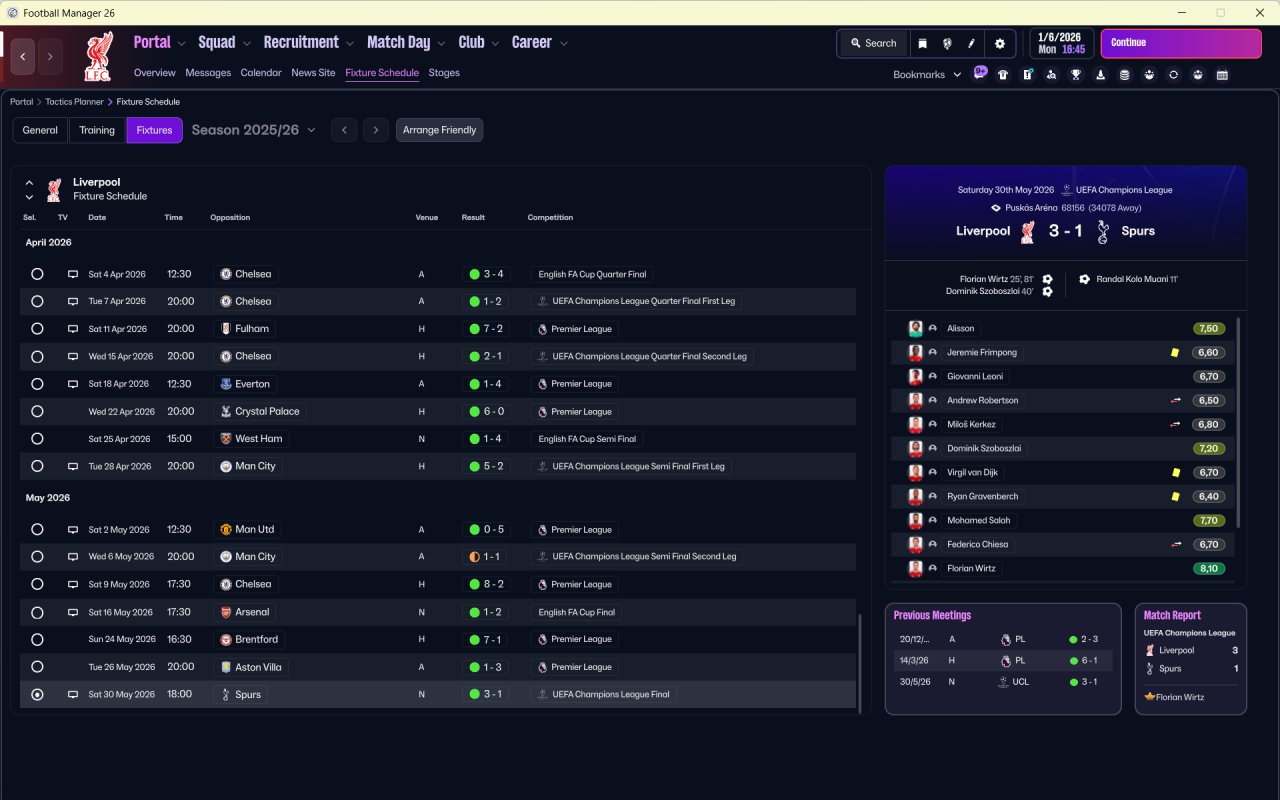Open the Recruitment menu dropdown arrow
This screenshot has width=1280, height=800.
[x=350, y=44]
